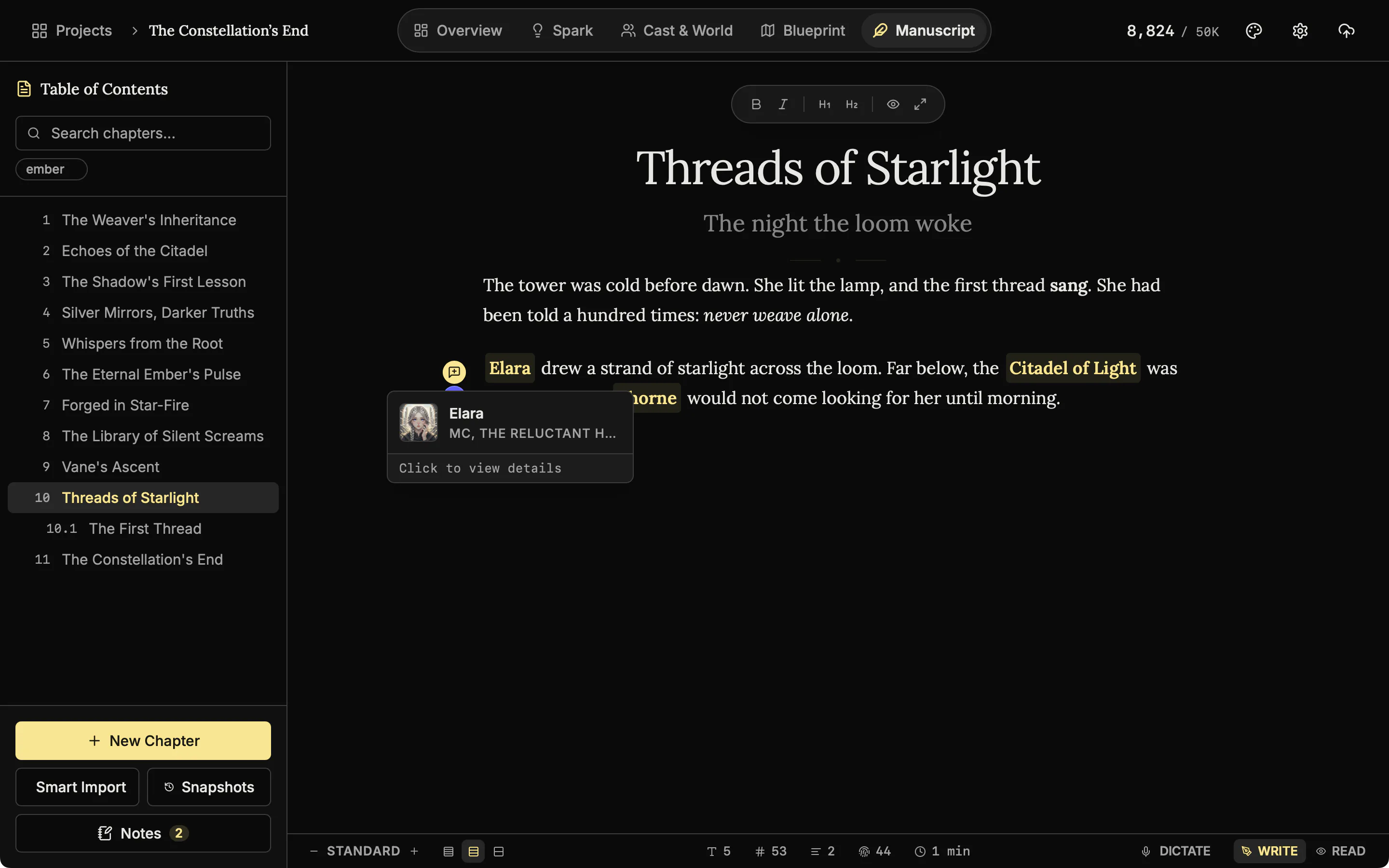The height and width of the screenshot is (868, 1389).
Task: Create a New Chapter
Action: [x=143, y=741]
